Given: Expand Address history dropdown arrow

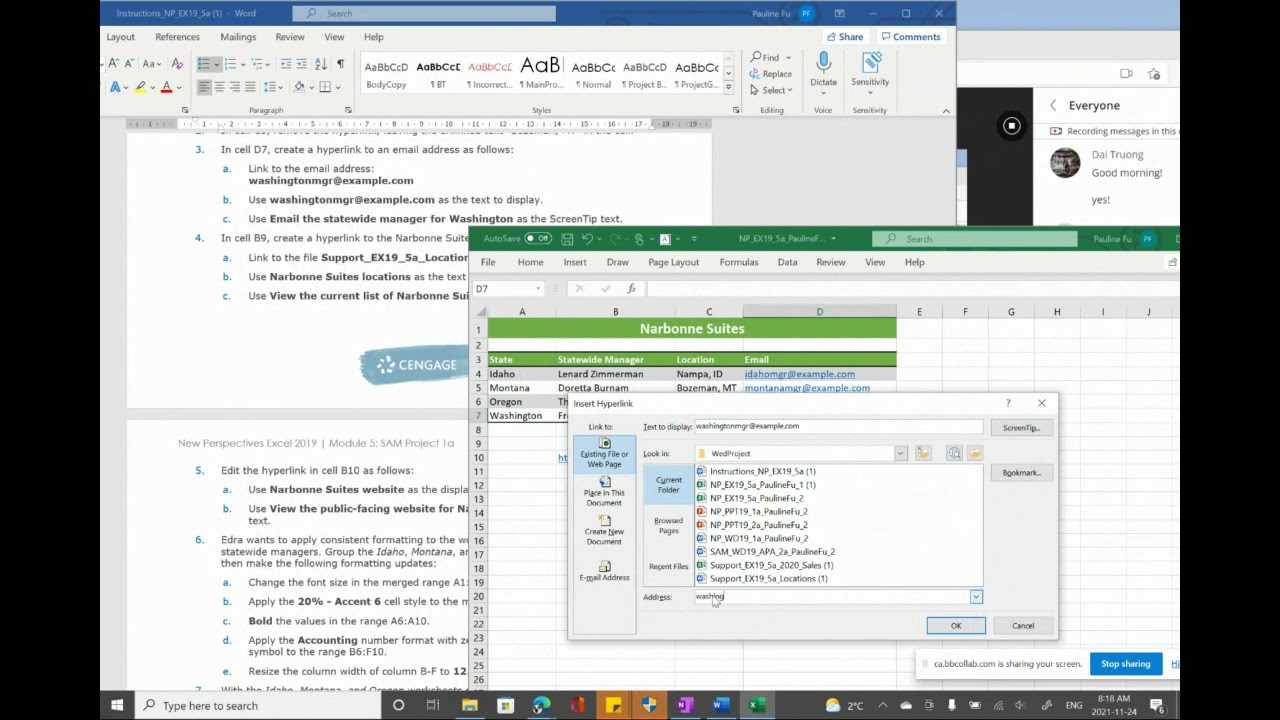Looking at the screenshot, I should coord(976,597).
